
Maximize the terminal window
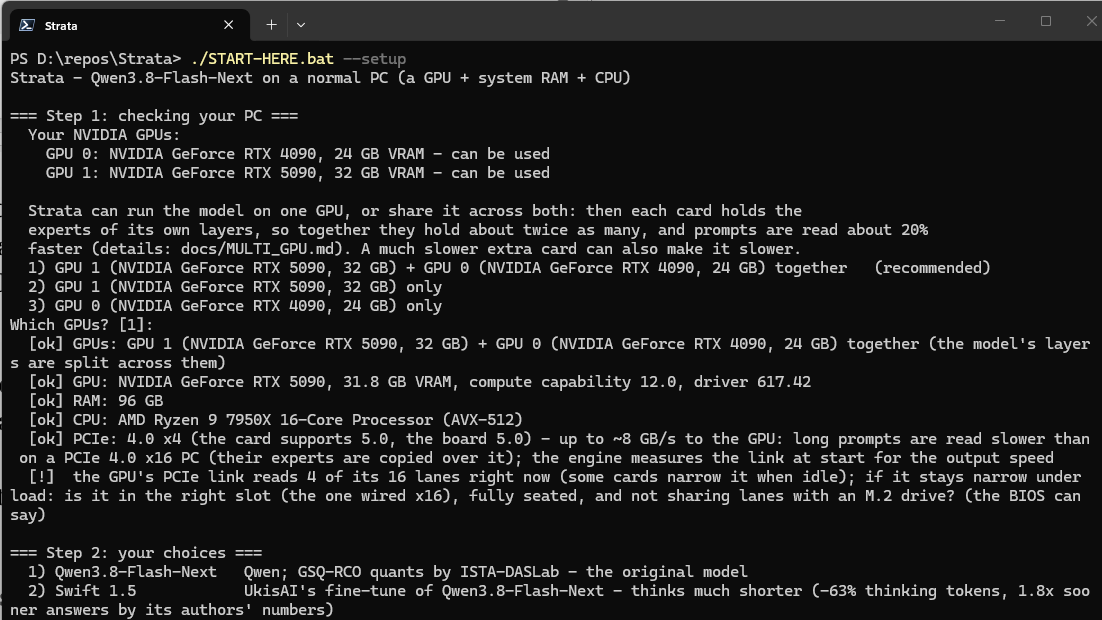tap(1046, 21)
